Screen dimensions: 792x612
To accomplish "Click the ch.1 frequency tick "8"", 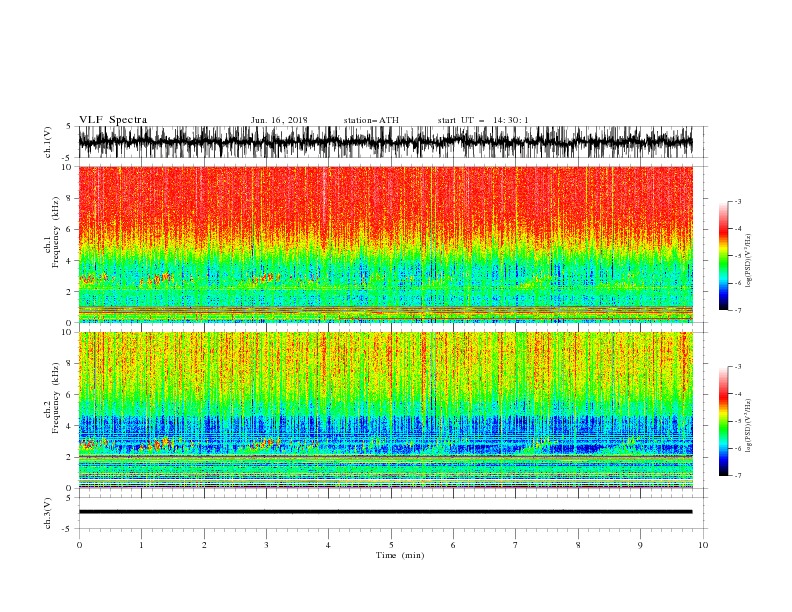I will [69, 198].
